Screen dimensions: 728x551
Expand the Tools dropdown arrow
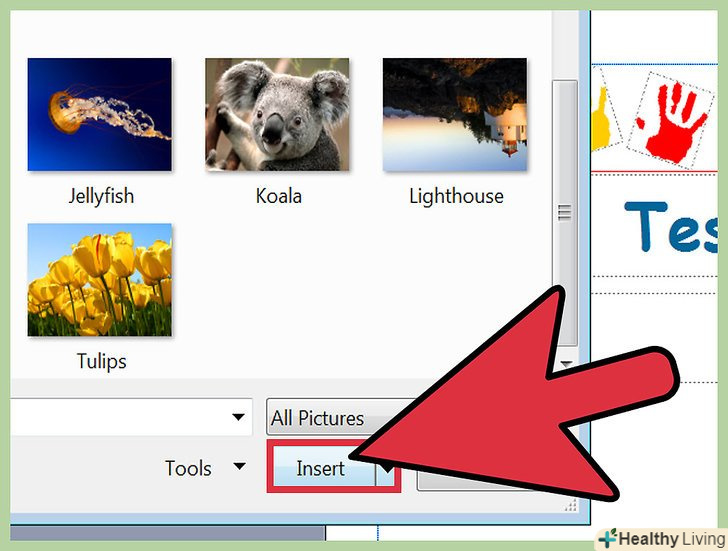(239, 466)
